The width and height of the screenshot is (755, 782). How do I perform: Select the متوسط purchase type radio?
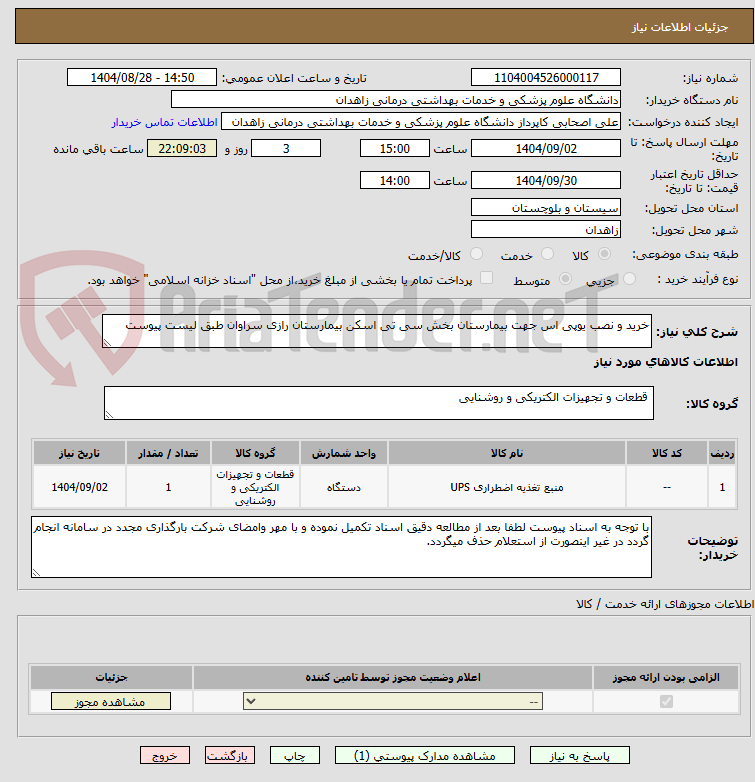(565, 279)
